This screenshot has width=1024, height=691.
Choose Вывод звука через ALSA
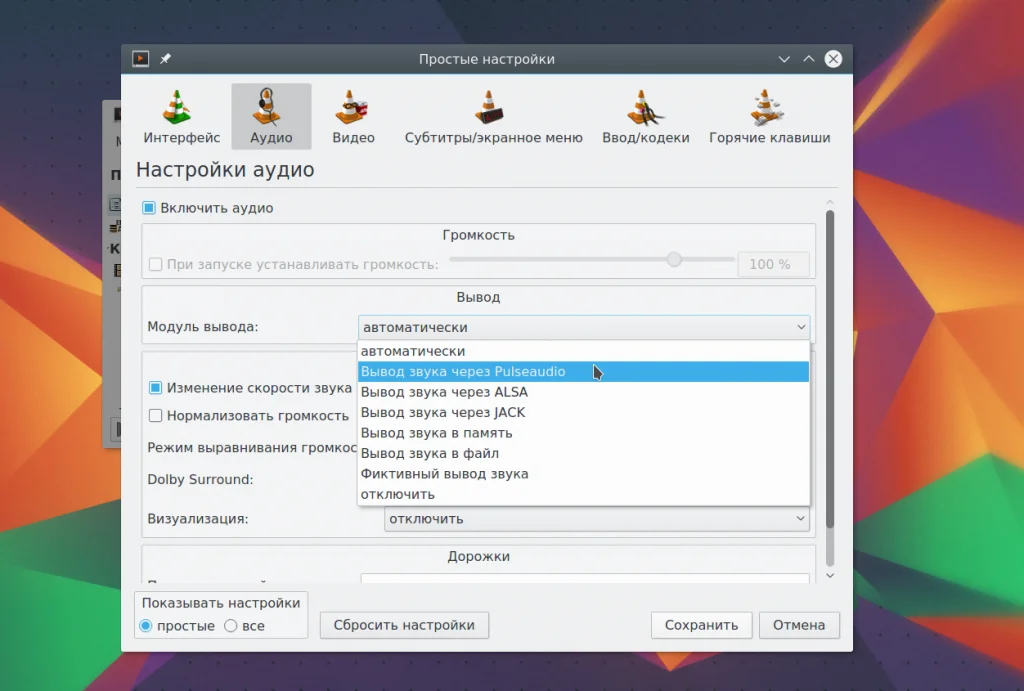(584, 392)
